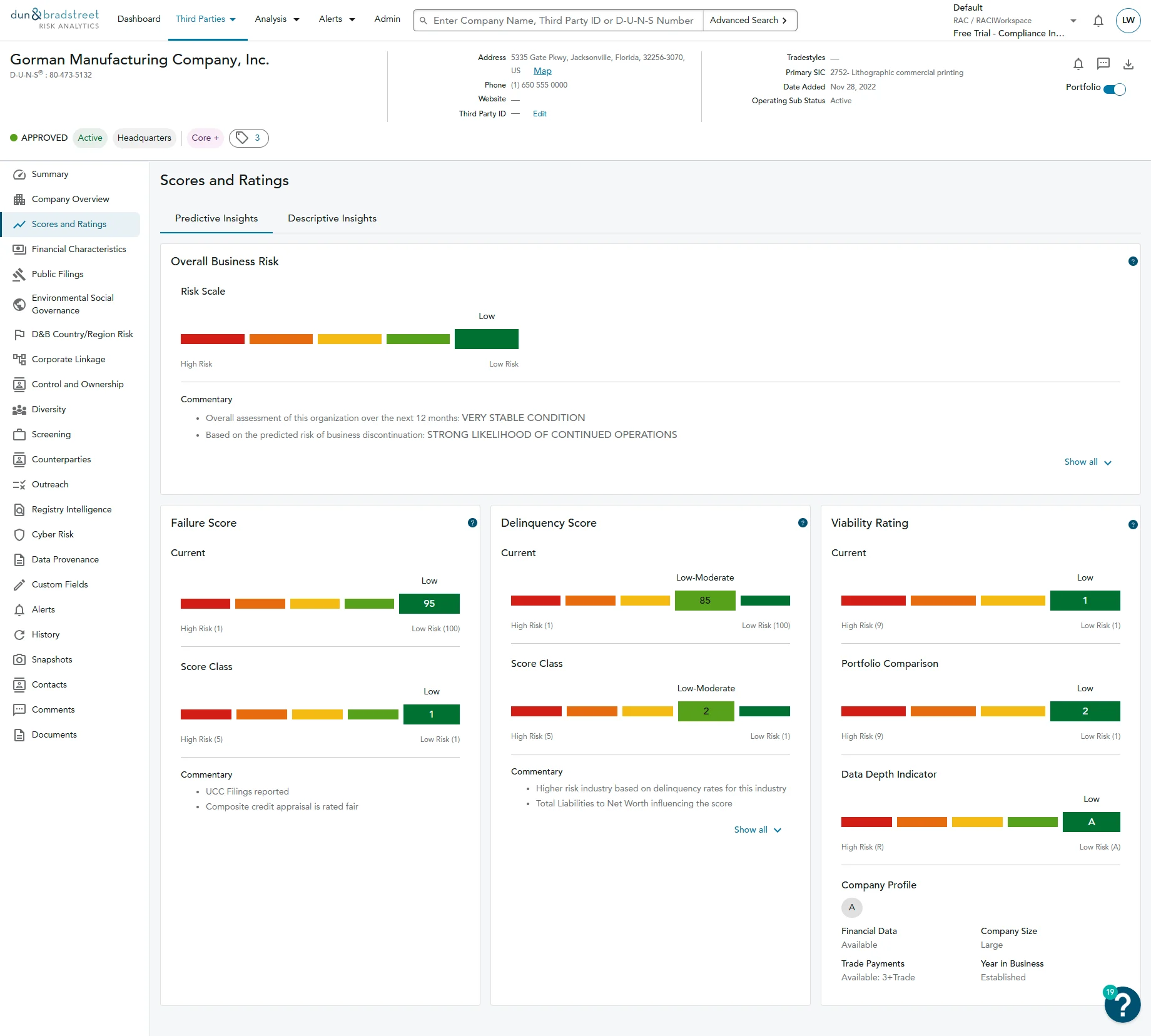Open Company Overview from sidebar
Image resolution: width=1151 pixels, height=1036 pixels.
(70, 199)
